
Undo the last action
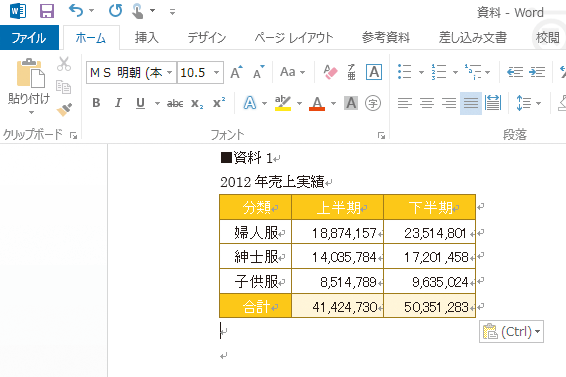tap(76, 11)
